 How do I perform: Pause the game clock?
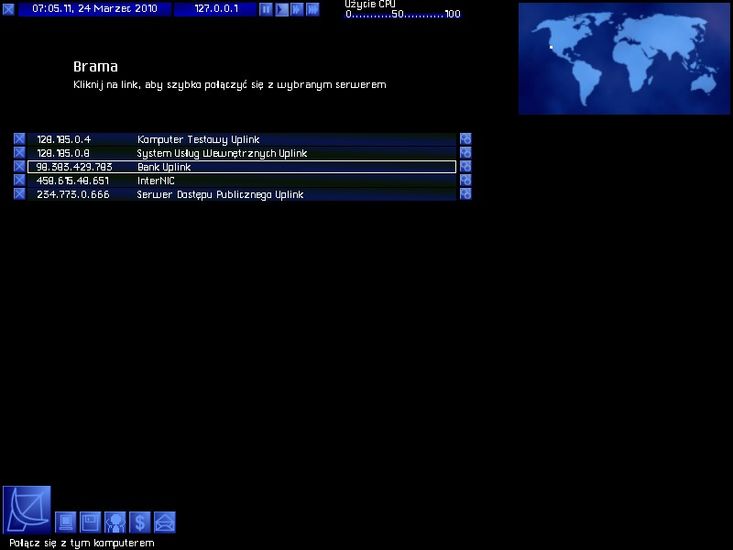pyautogui.click(x=266, y=9)
